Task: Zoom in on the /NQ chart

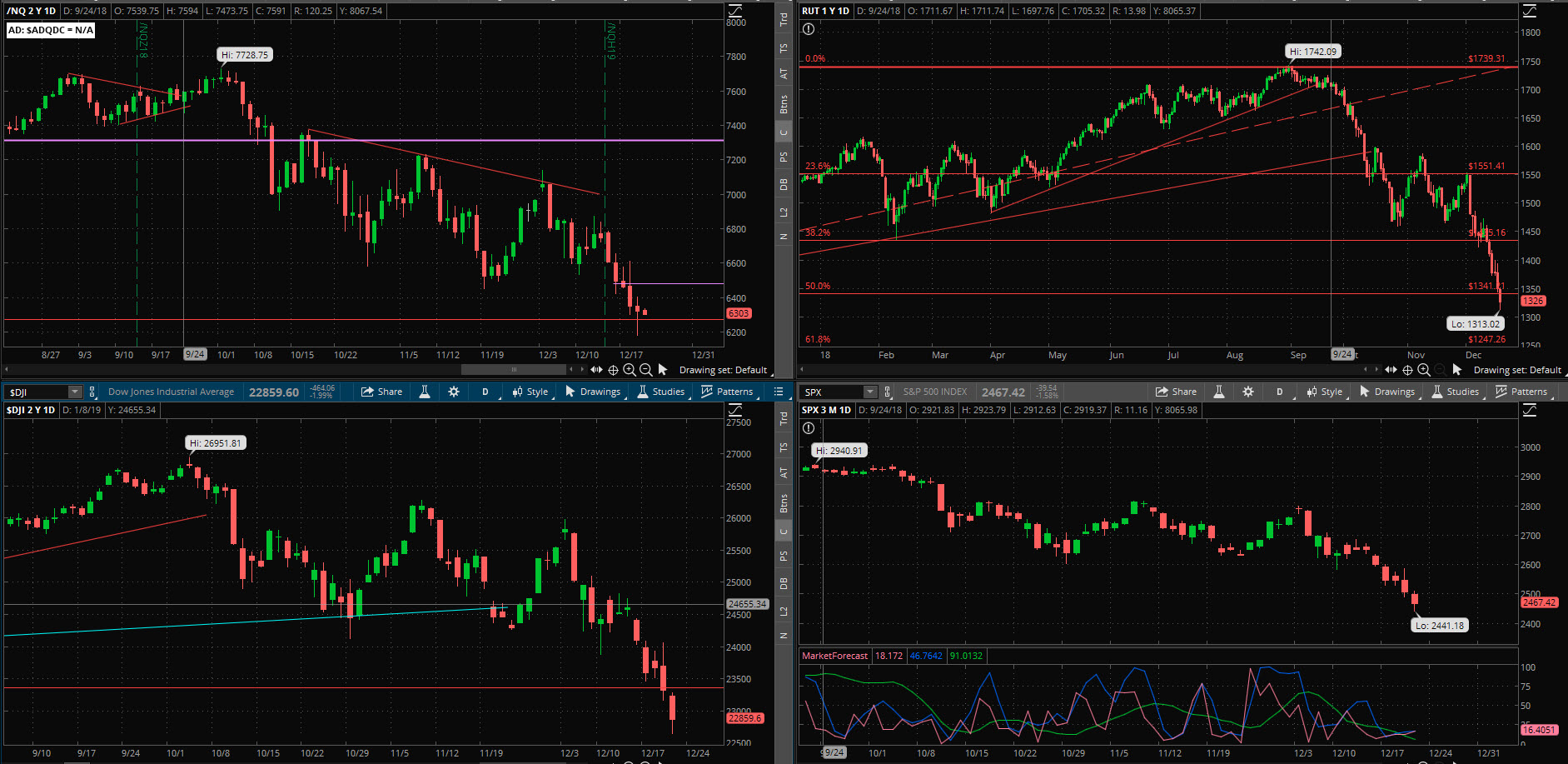Action: [630, 369]
